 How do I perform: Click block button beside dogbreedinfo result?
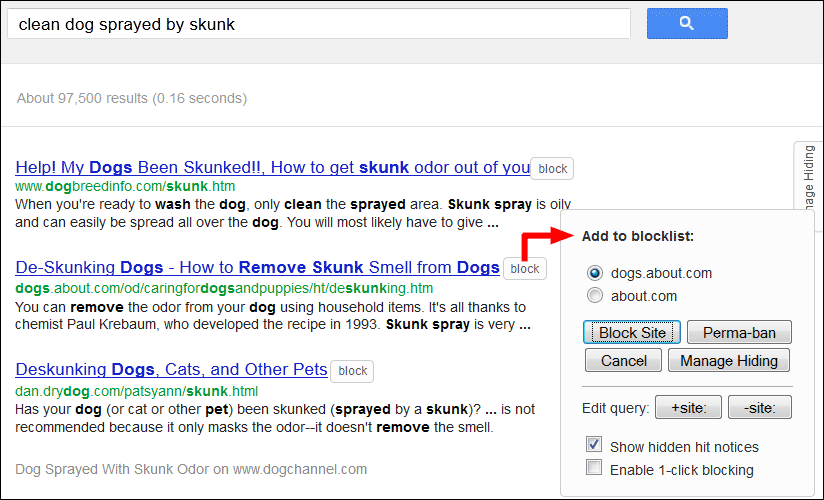pyautogui.click(x=552, y=169)
